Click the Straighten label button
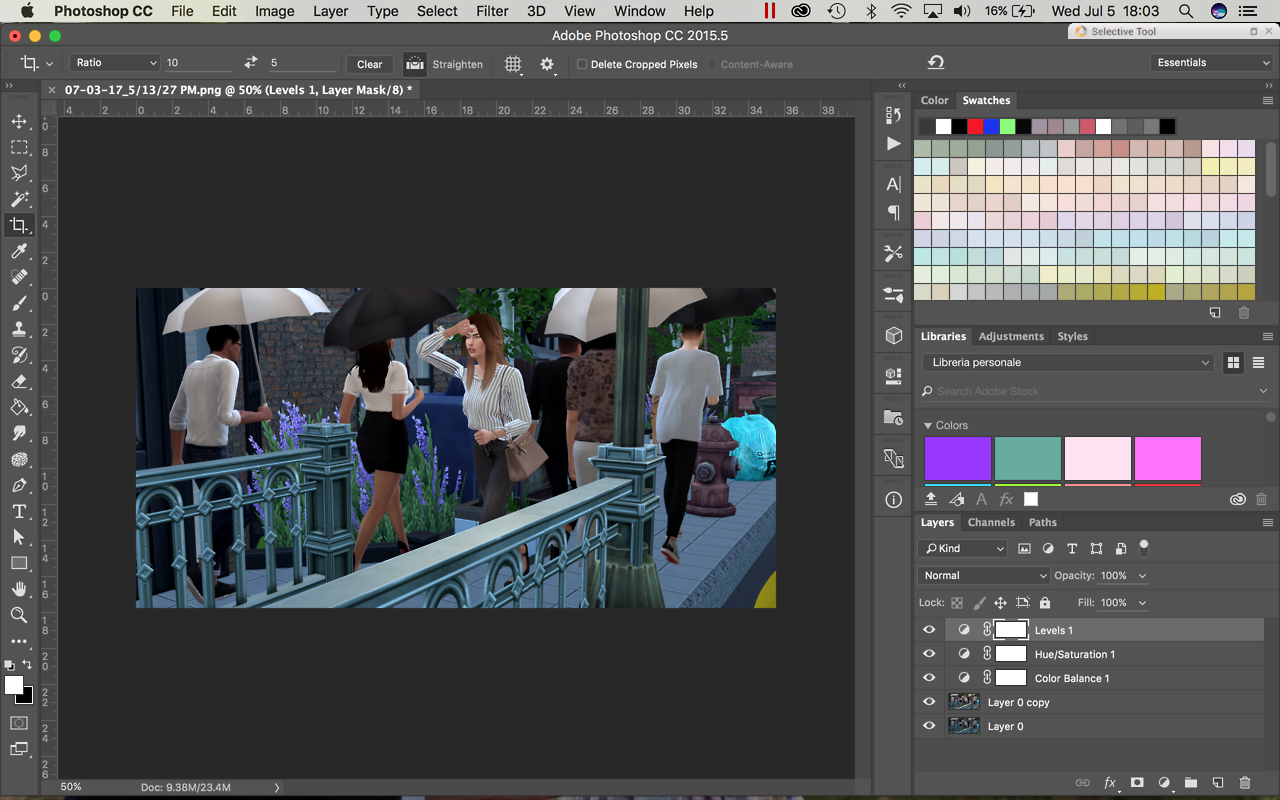The height and width of the screenshot is (800, 1280). [458, 64]
